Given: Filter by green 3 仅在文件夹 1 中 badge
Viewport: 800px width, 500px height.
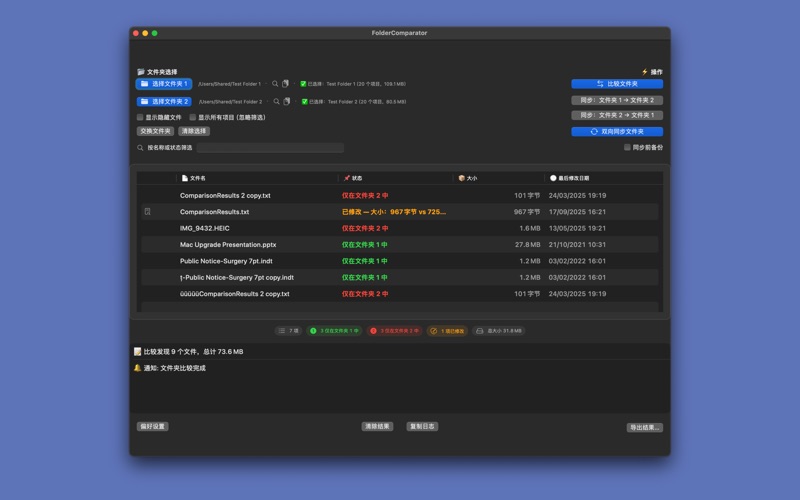Looking at the screenshot, I should point(334,331).
